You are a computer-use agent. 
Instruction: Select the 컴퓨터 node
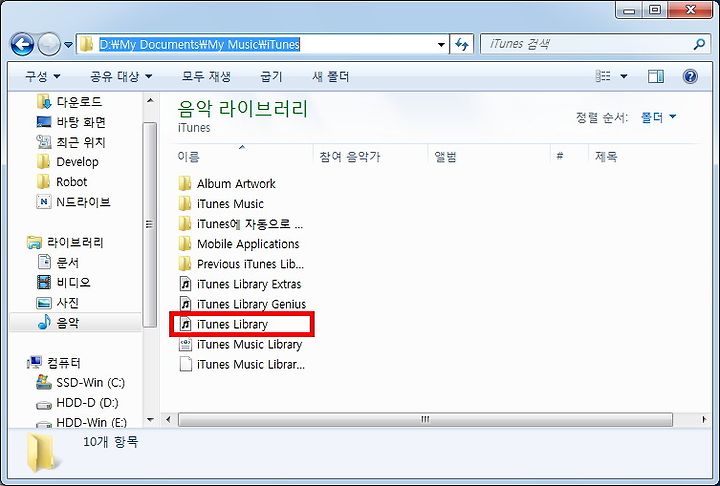point(54,363)
